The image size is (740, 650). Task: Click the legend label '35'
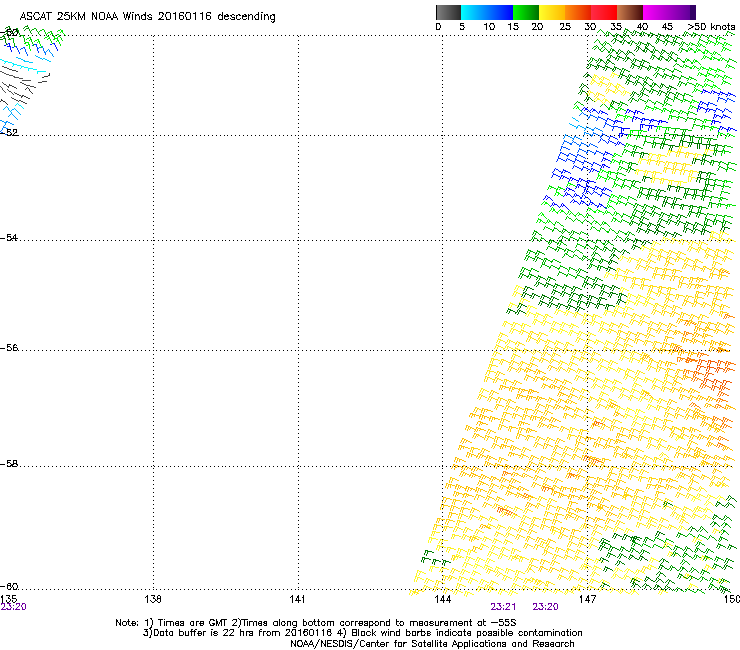616,27
